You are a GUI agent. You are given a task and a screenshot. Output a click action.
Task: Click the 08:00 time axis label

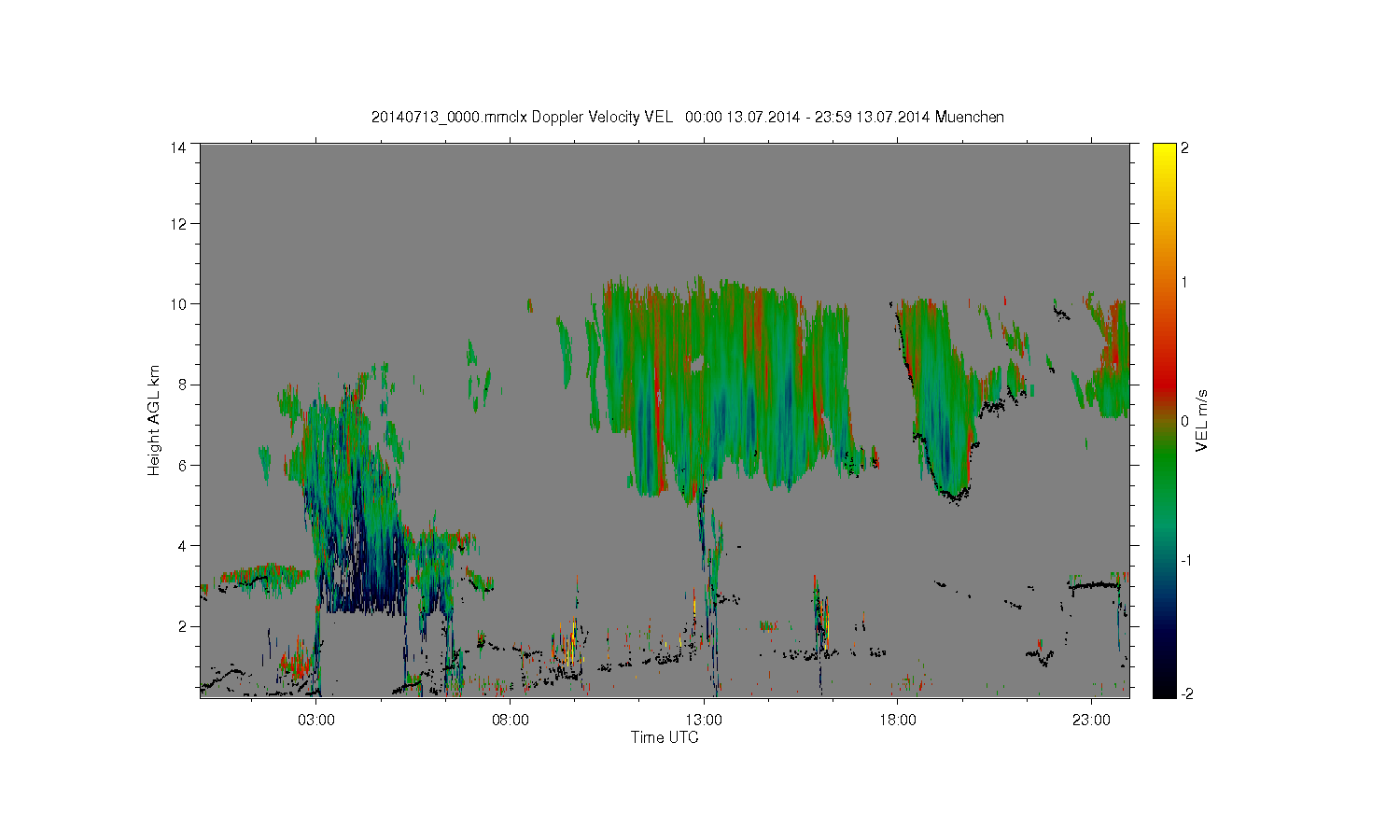(511, 720)
